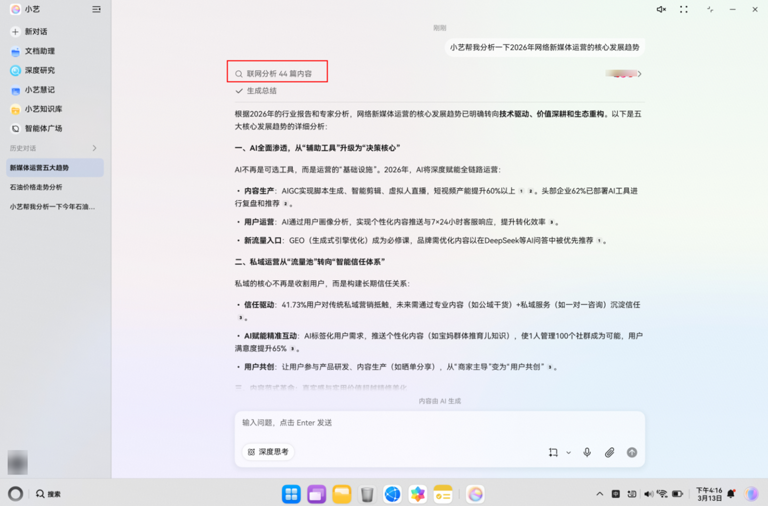Viewport: 768px width, 506px height.
Task: Shrink window with the compact-mode icon
Action: point(710,9)
